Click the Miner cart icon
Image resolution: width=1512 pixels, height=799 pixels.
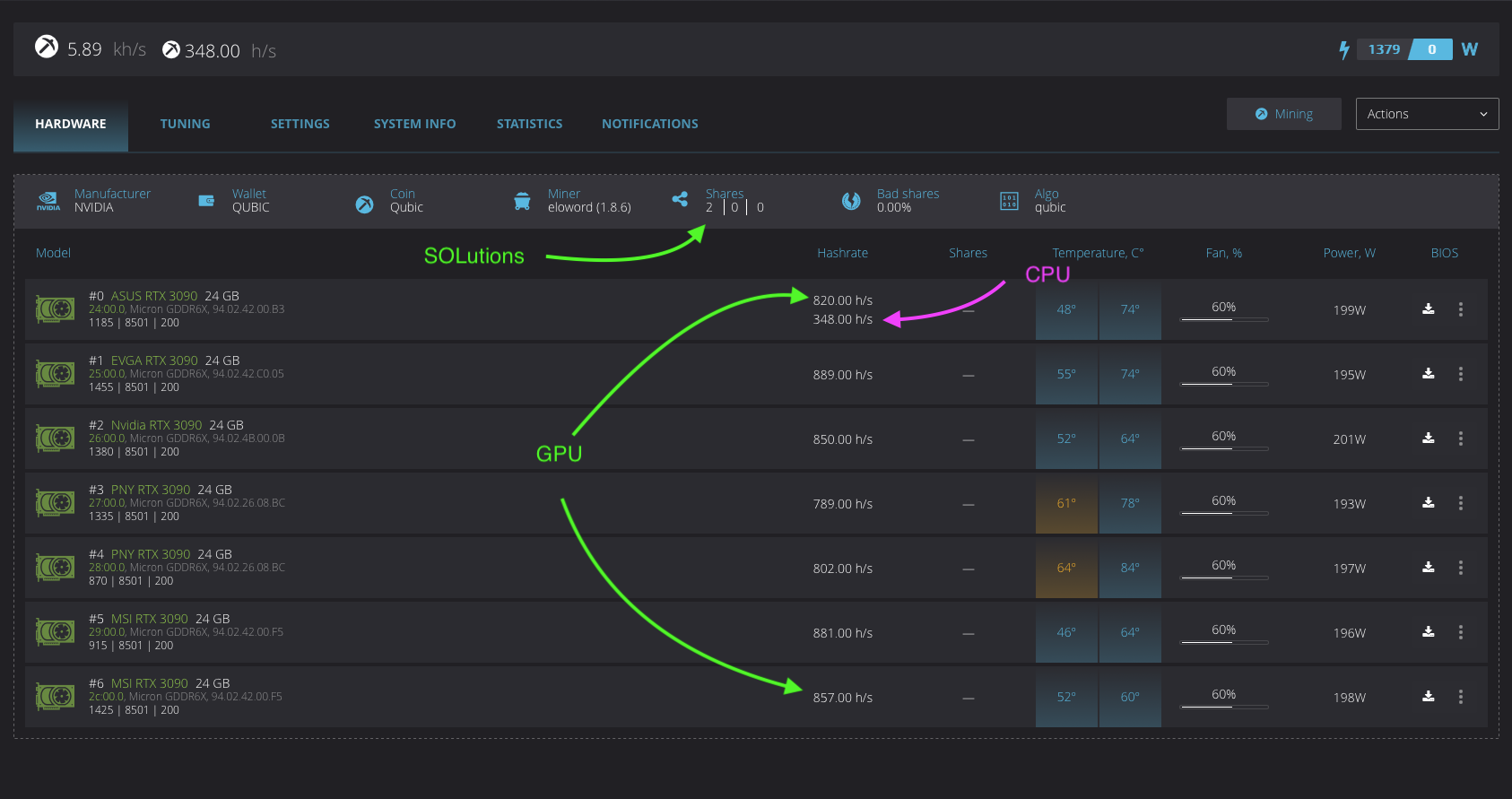[522, 201]
